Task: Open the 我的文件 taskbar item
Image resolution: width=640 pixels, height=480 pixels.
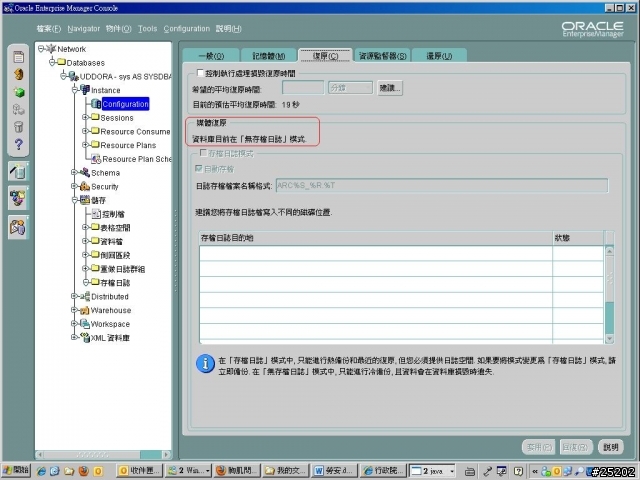Action: click(286, 471)
